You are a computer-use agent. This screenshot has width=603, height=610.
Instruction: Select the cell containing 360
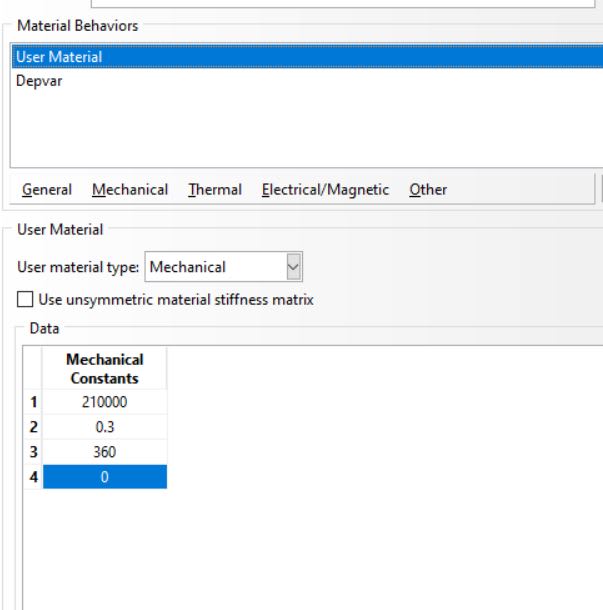[x=105, y=452]
